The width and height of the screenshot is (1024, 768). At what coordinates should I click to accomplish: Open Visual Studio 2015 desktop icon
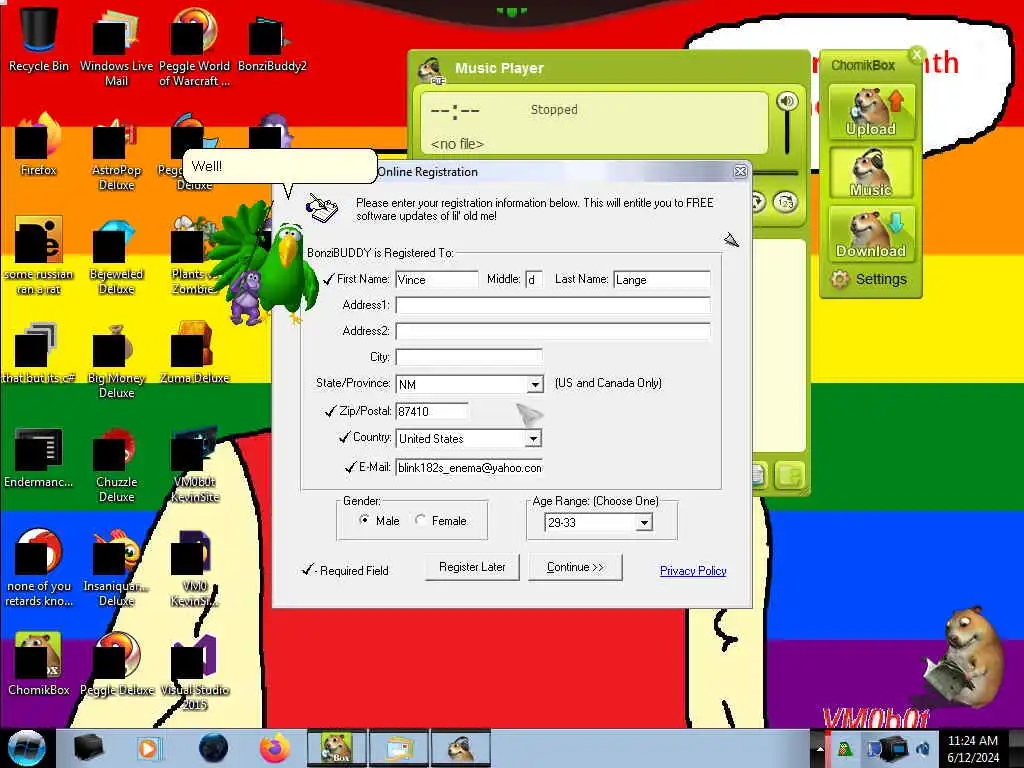pos(194,673)
